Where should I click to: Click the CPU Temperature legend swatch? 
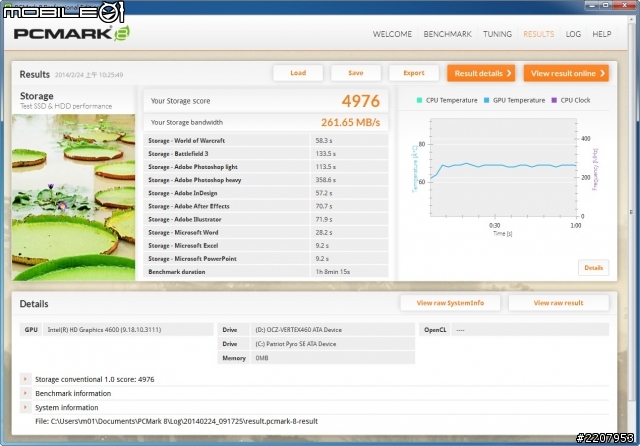(x=419, y=100)
